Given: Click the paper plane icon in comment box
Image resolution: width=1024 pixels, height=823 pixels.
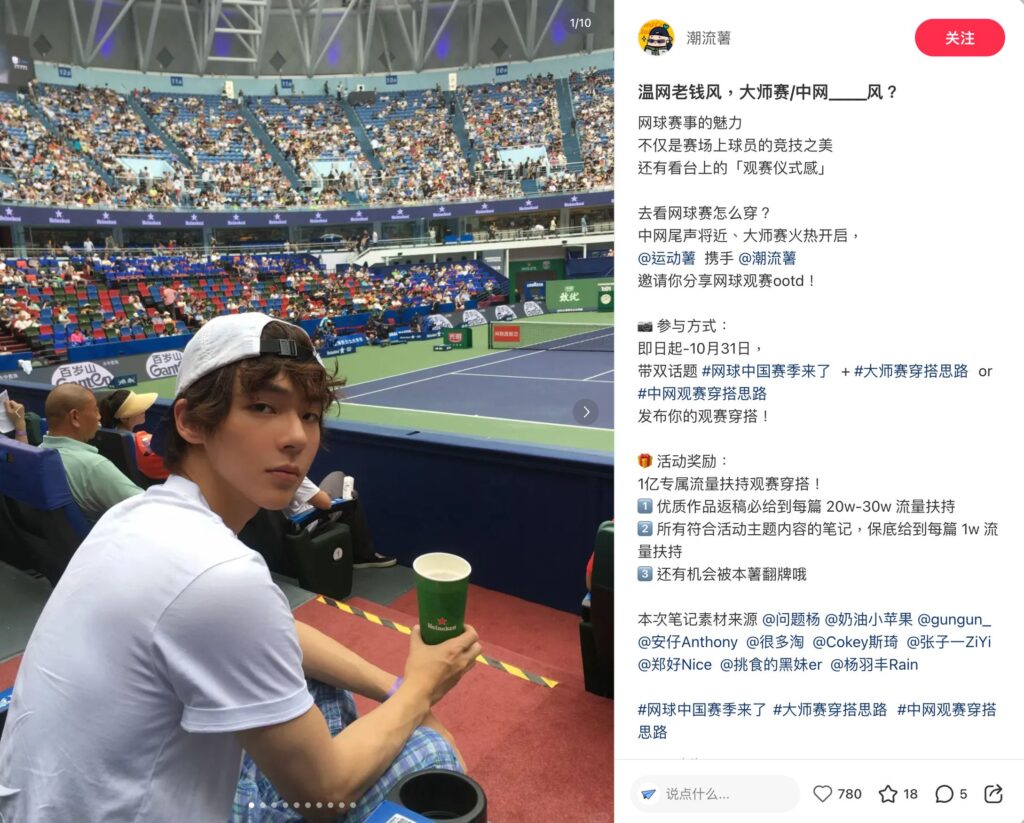Looking at the screenshot, I should [x=648, y=794].
